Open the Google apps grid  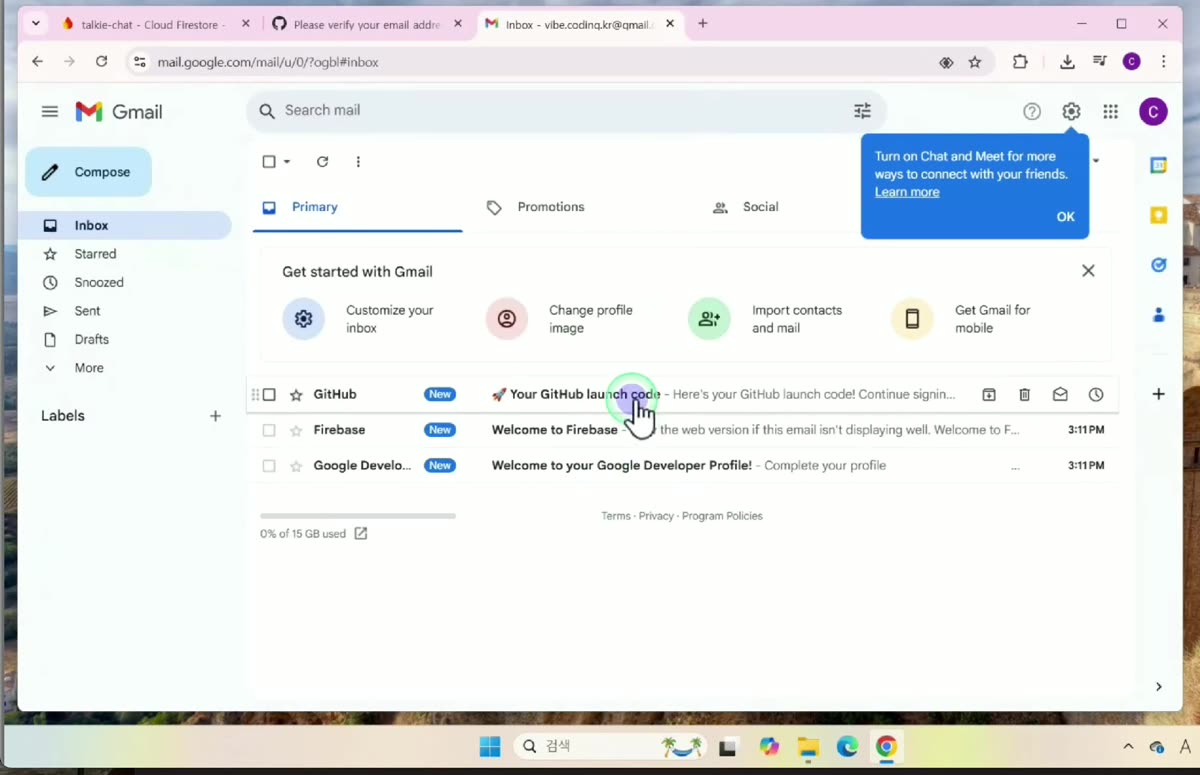tap(1110, 112)
